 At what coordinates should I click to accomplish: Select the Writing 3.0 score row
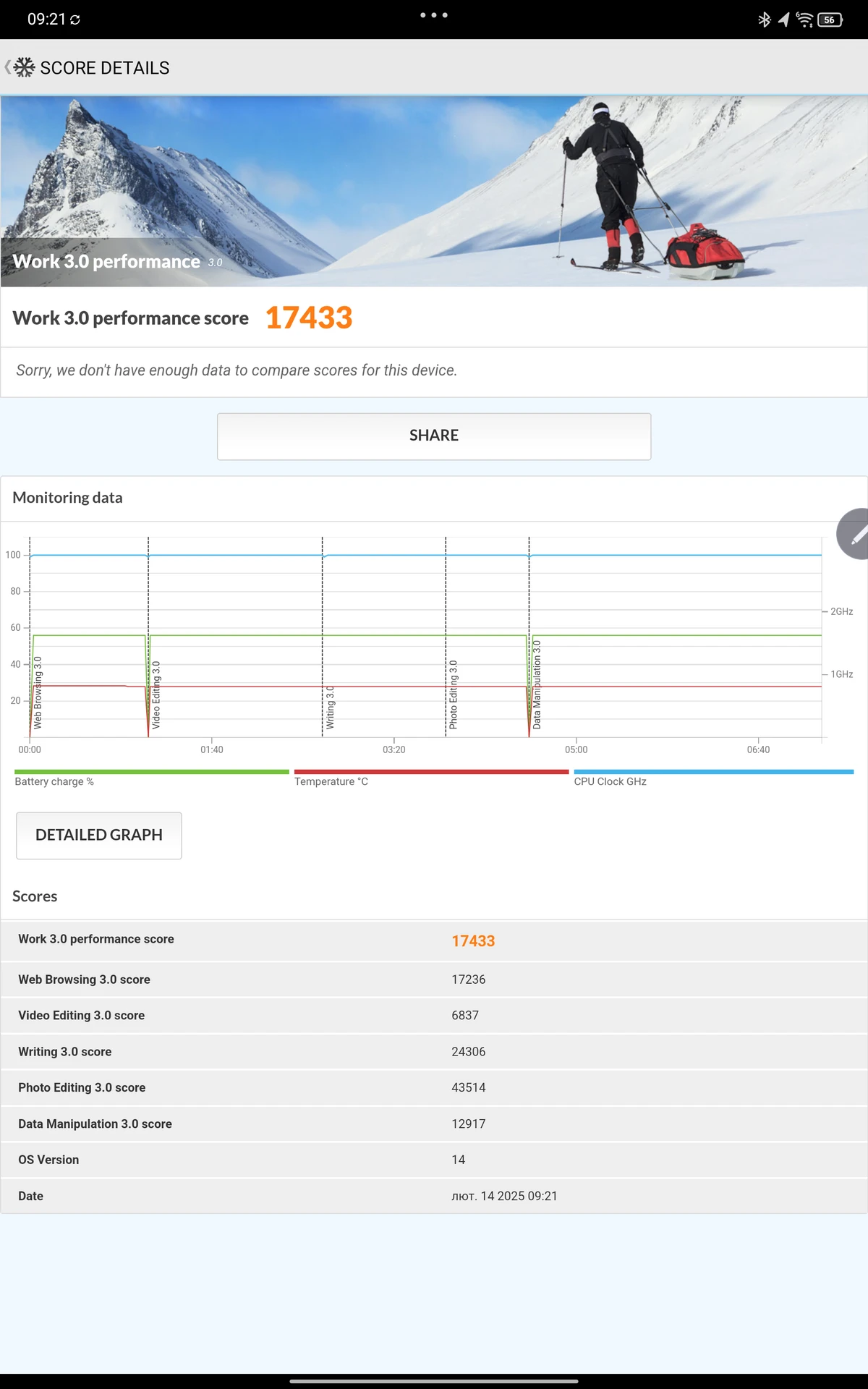[x=434, y=1052]
